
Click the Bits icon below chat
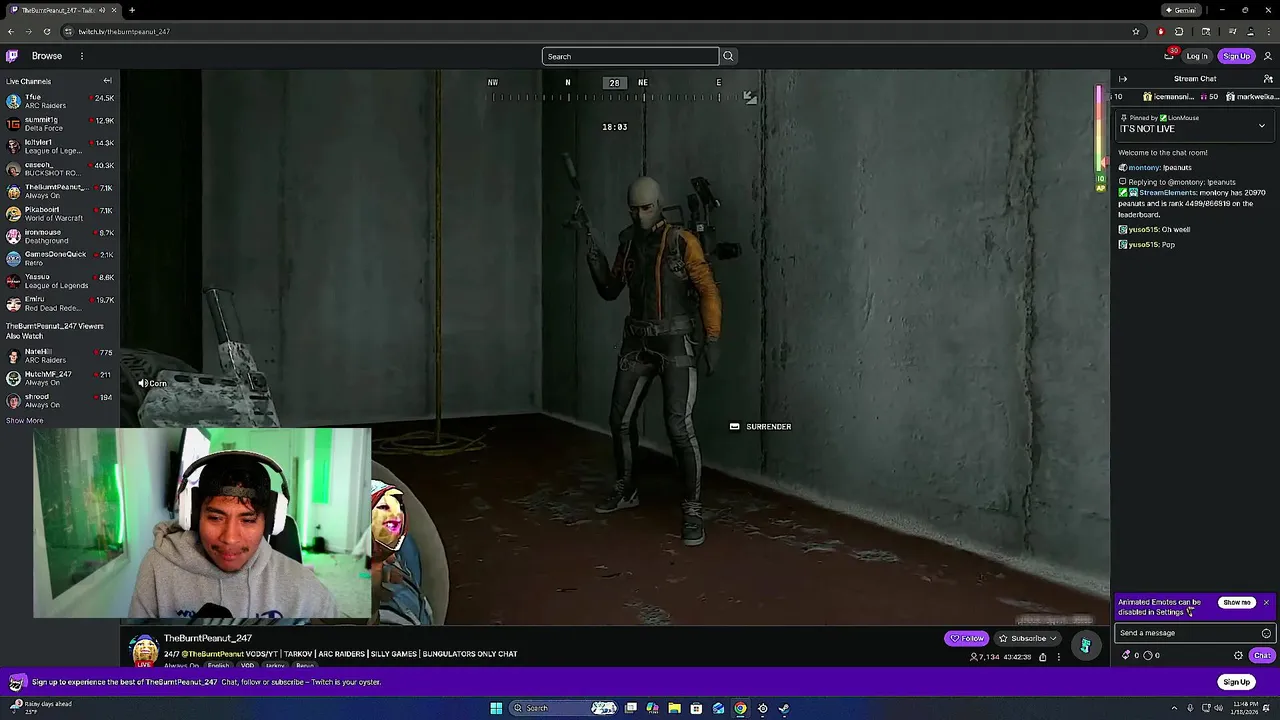point(1127,655)
